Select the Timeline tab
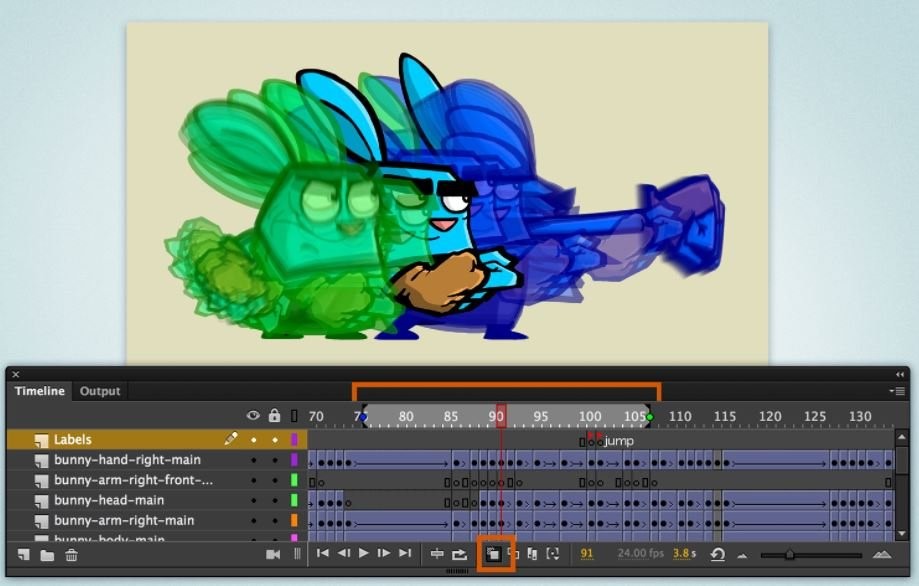Viewport: 919px width, 586px height. click(39, 391)
